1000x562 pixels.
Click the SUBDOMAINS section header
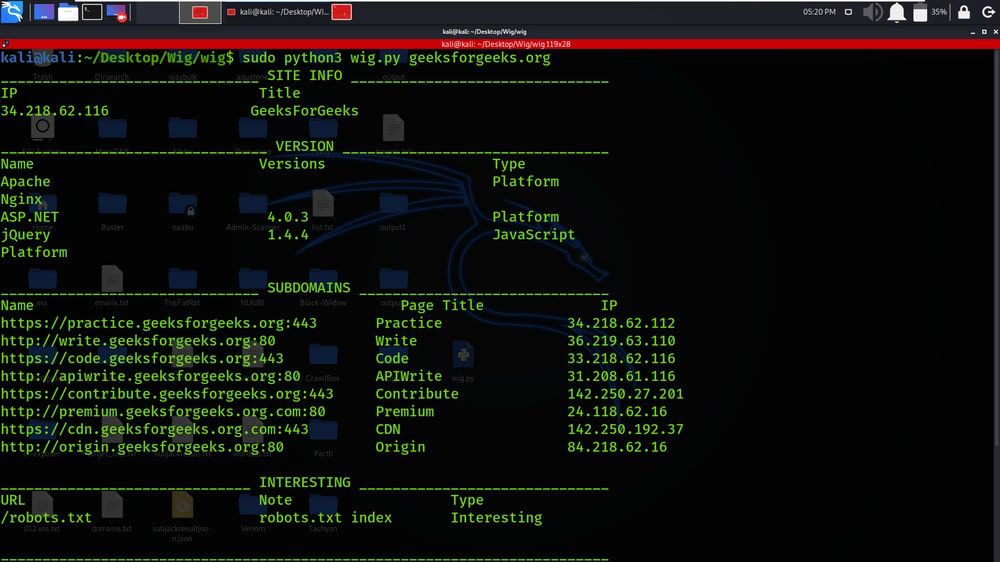pyautogui.click(x=309, y=288)
